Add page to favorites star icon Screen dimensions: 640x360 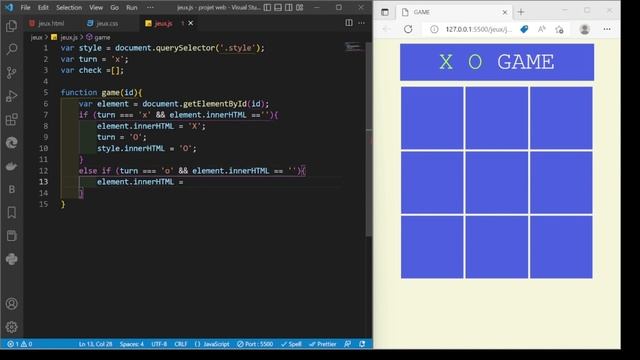click(559, 29)
